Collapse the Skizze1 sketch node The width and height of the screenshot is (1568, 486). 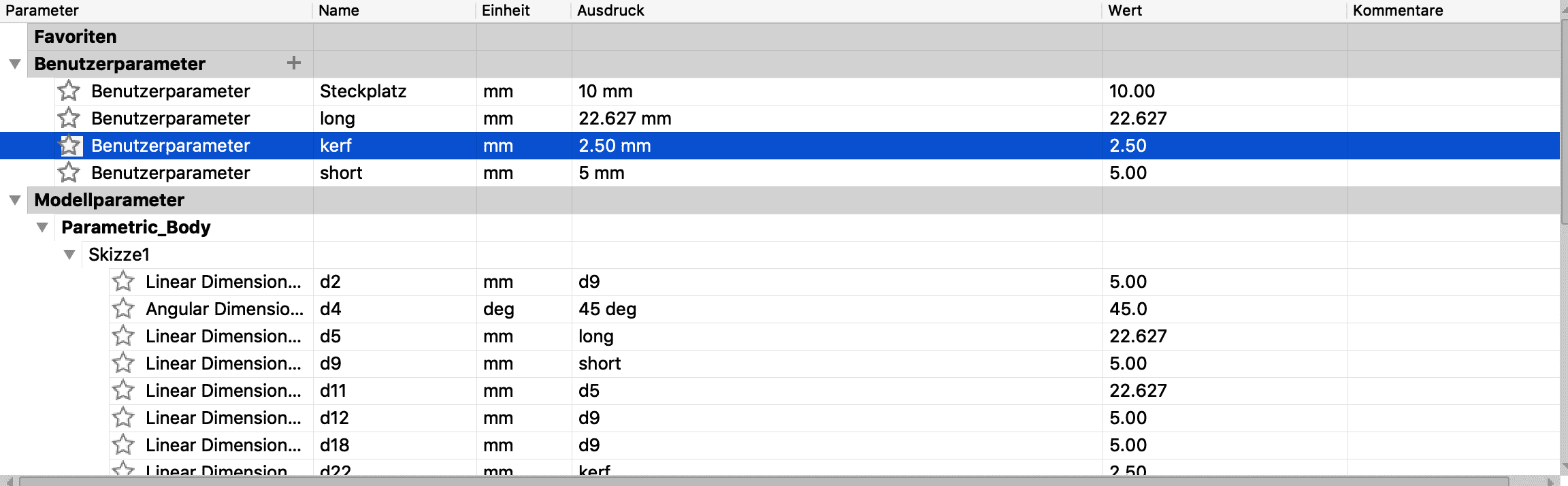[x=69, y=255]
